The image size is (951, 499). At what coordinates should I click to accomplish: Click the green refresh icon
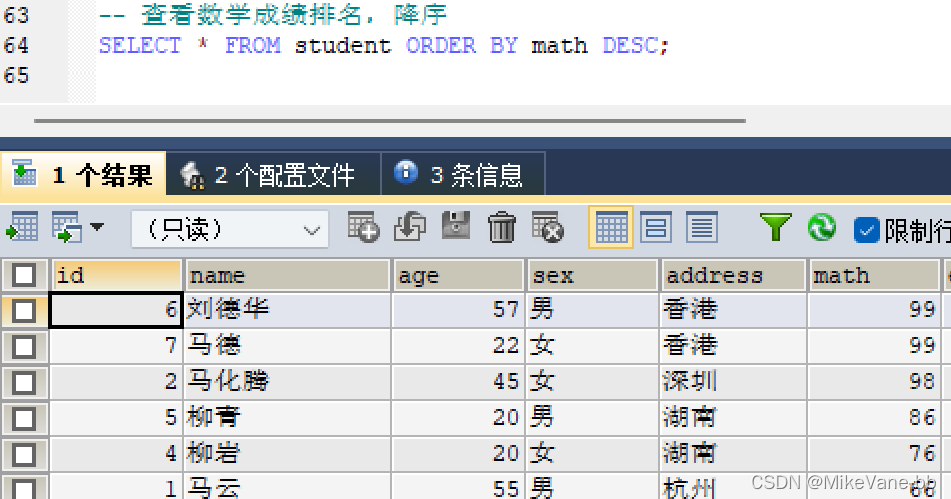(822, 227)
